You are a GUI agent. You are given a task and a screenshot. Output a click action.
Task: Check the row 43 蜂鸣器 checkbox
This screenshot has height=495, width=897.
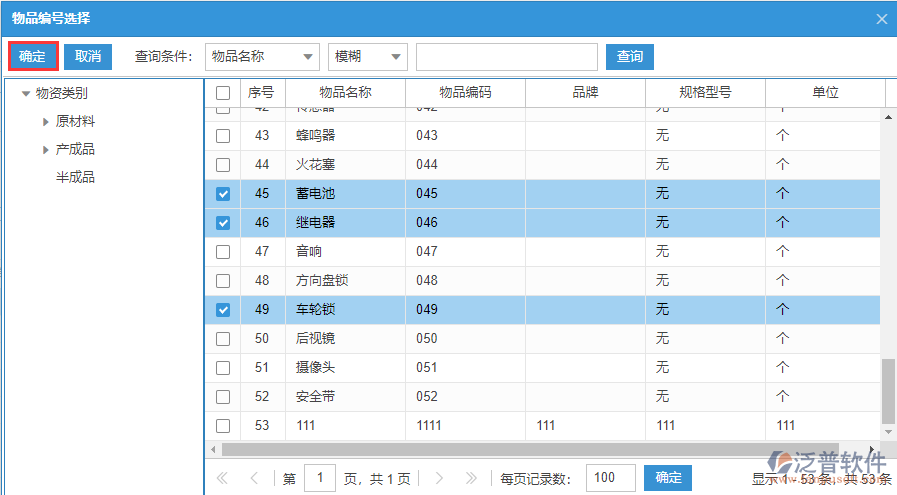coord(223,136)
